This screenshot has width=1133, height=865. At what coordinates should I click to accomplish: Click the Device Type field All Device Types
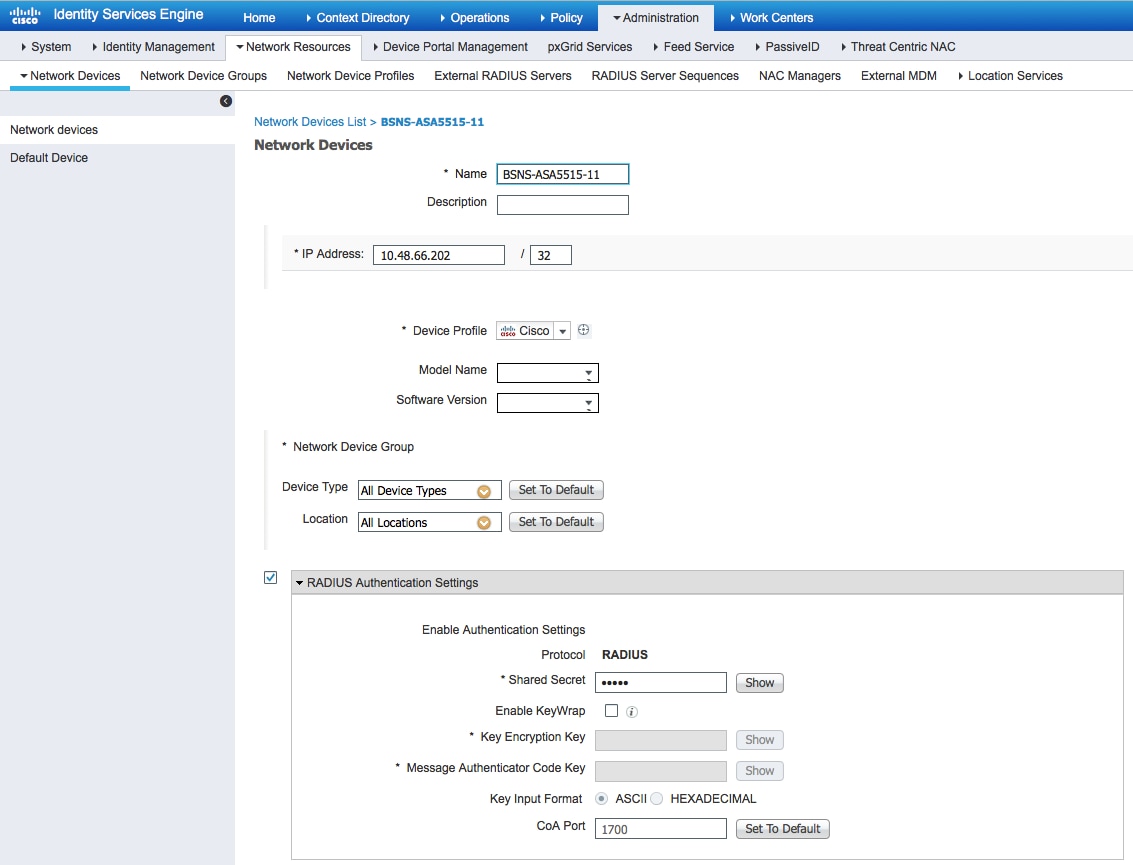pyautogui.click(x=429, y=491)
